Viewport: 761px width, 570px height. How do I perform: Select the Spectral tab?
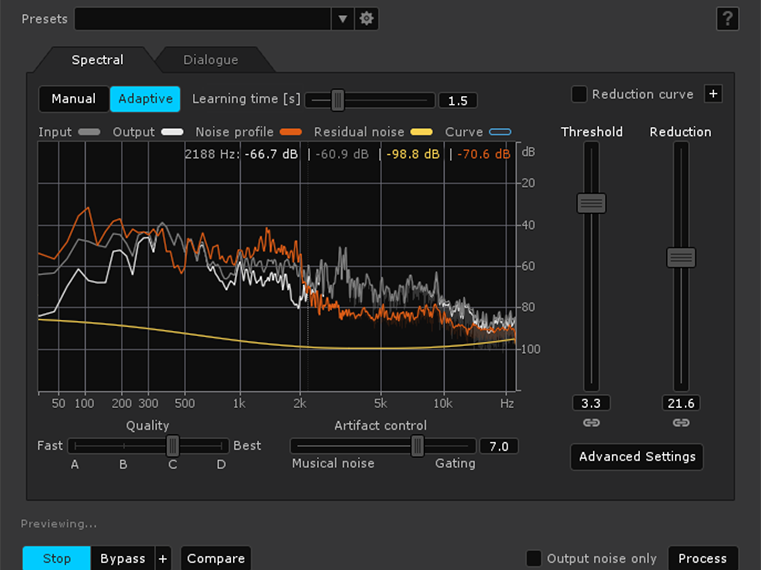[x=97, y=60]
